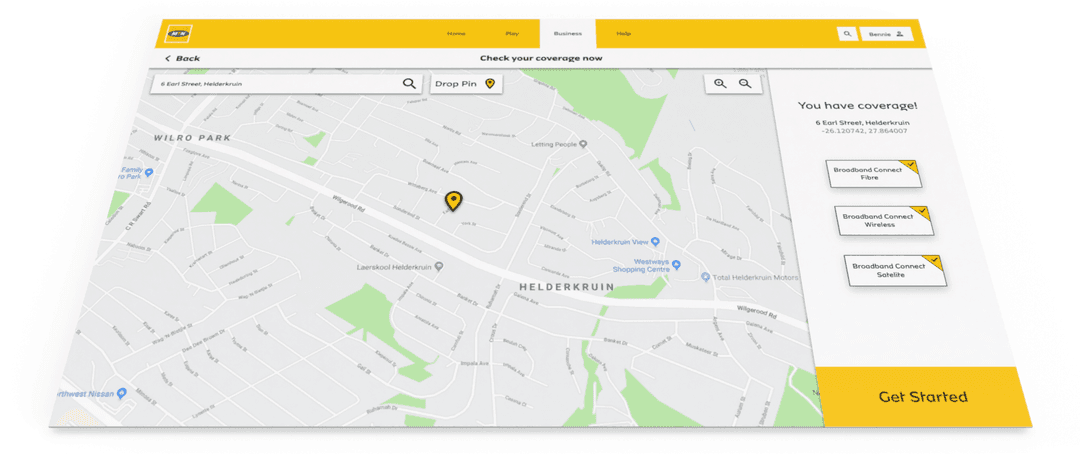Go to the Home menu item
Image resolution: width=1080 pixels, height=454 pixels.
456,34
